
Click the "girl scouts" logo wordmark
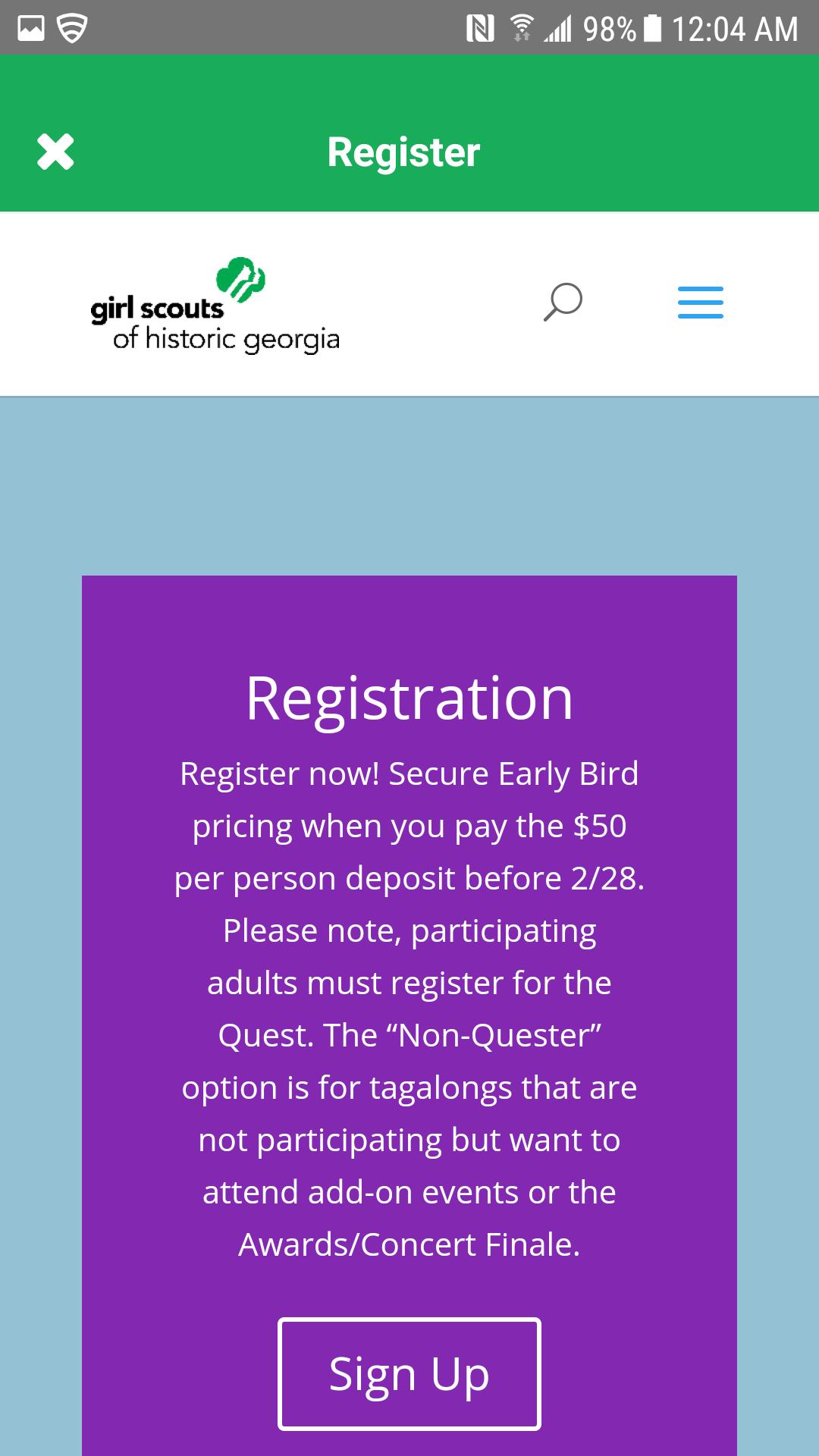pyautogui.click(x=157, y=309)
